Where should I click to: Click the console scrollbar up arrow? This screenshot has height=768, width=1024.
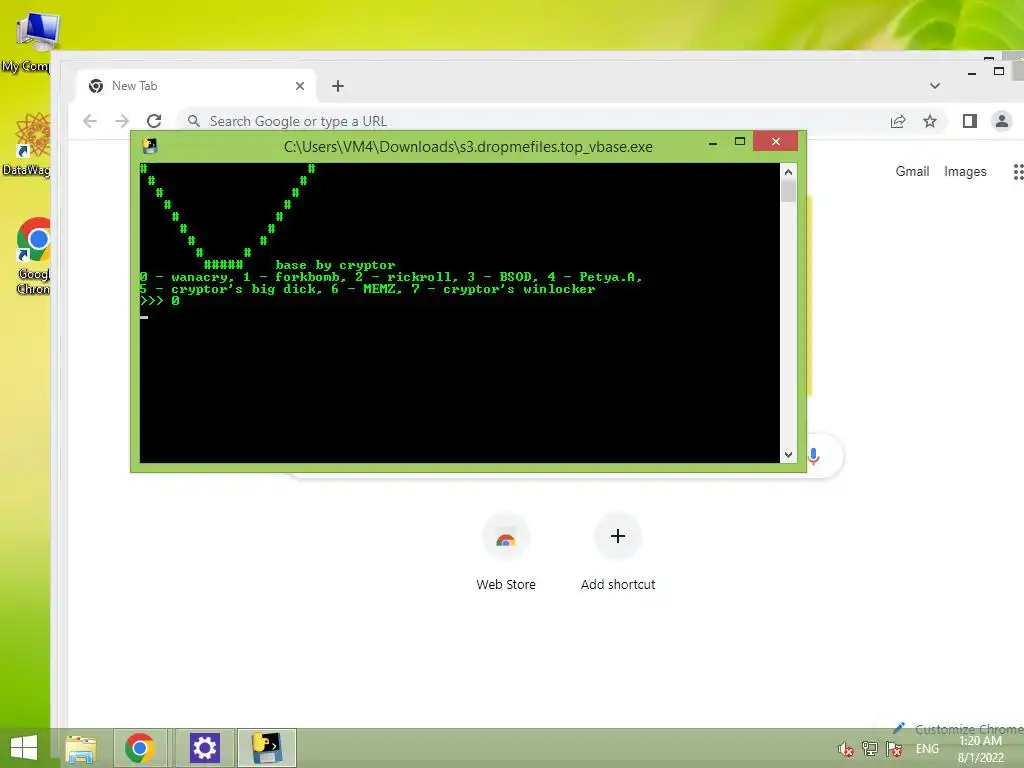coord(788,172)
